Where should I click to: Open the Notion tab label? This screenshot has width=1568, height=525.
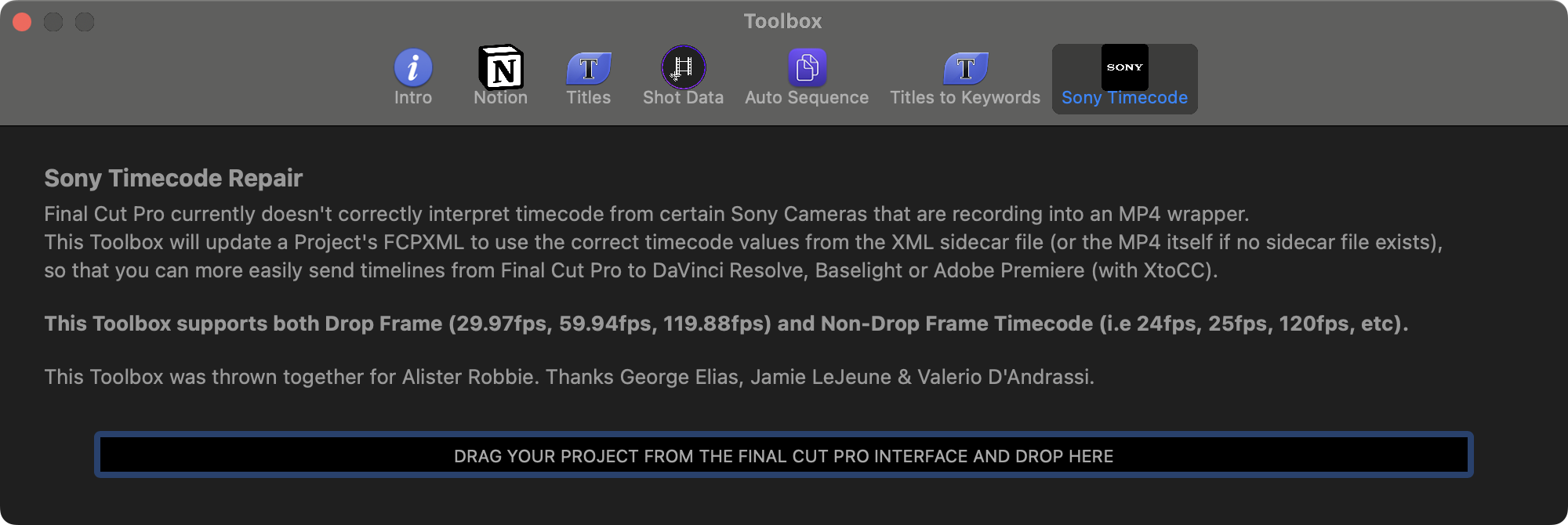pos(501,98)
